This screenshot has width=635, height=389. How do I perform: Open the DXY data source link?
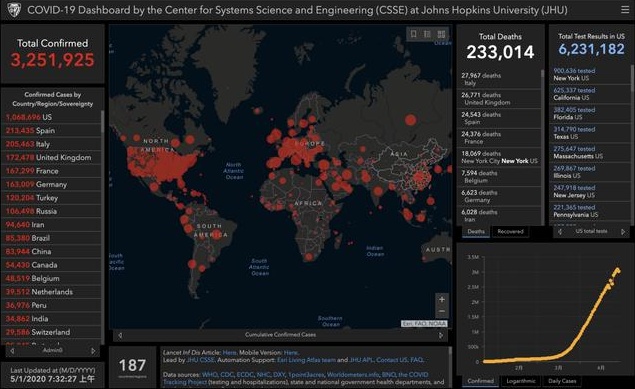(279, 375)
